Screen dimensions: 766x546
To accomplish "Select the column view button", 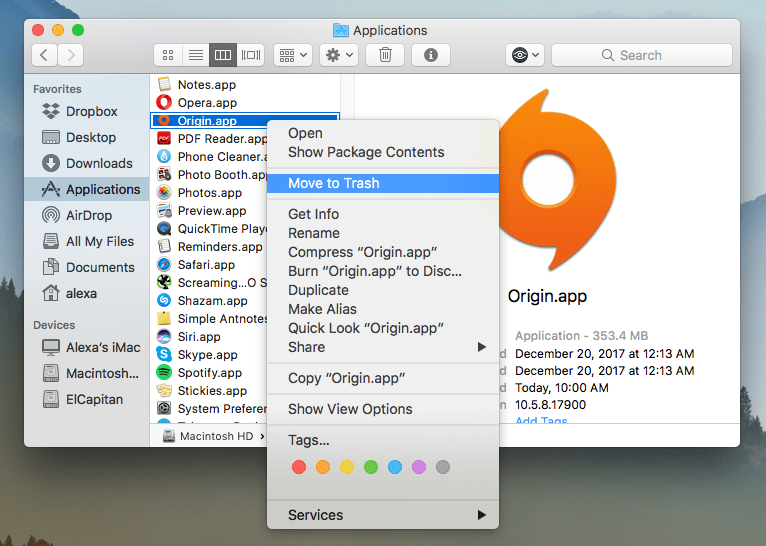I will click(x=223, y=55).
